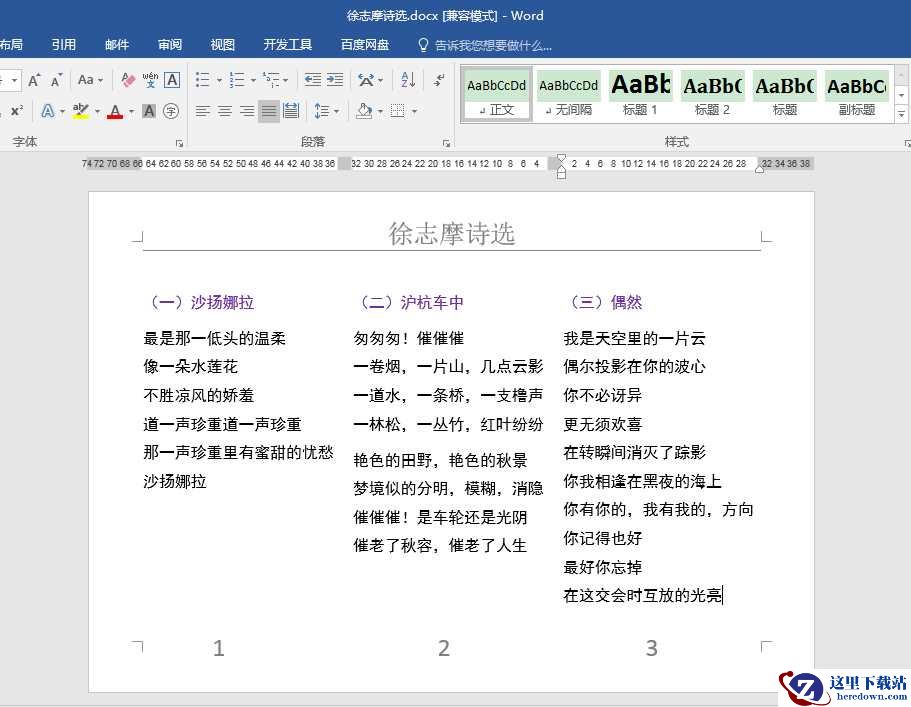Apply multilevel list formatting
Screen dimensions: 911x707
[x=271, y=80]
